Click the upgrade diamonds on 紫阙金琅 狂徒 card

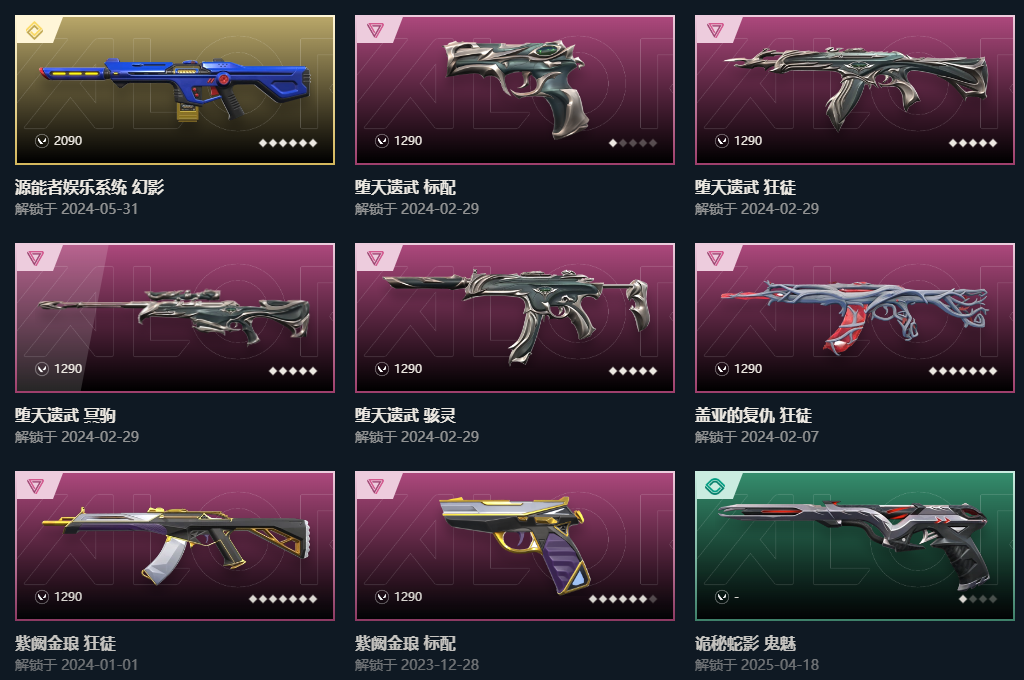pos(283,598)
